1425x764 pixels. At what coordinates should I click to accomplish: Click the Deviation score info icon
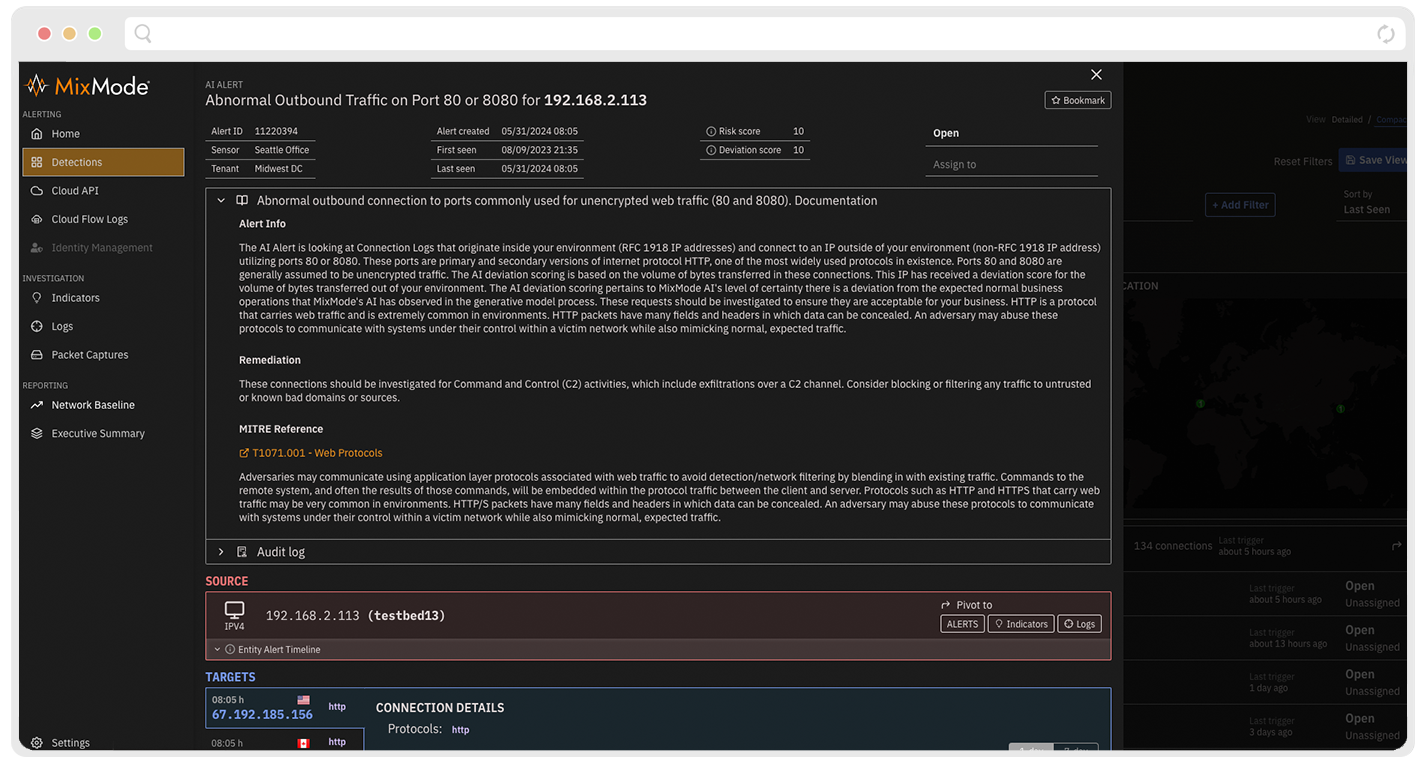point(711,150)
